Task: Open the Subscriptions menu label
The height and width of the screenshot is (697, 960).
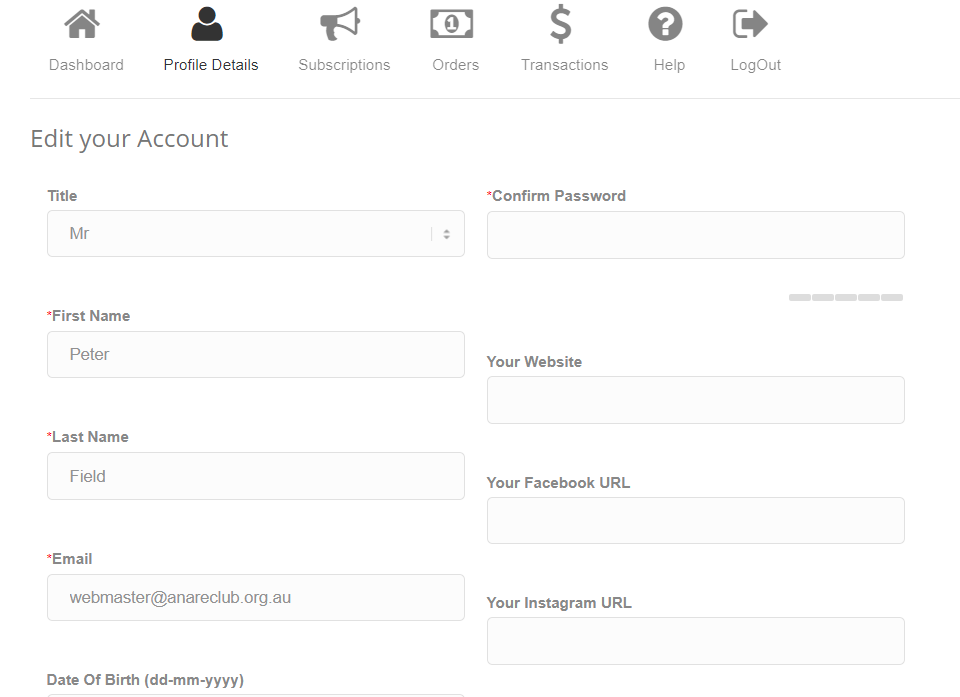Action: pyautogui.click(x=344, y=65)
